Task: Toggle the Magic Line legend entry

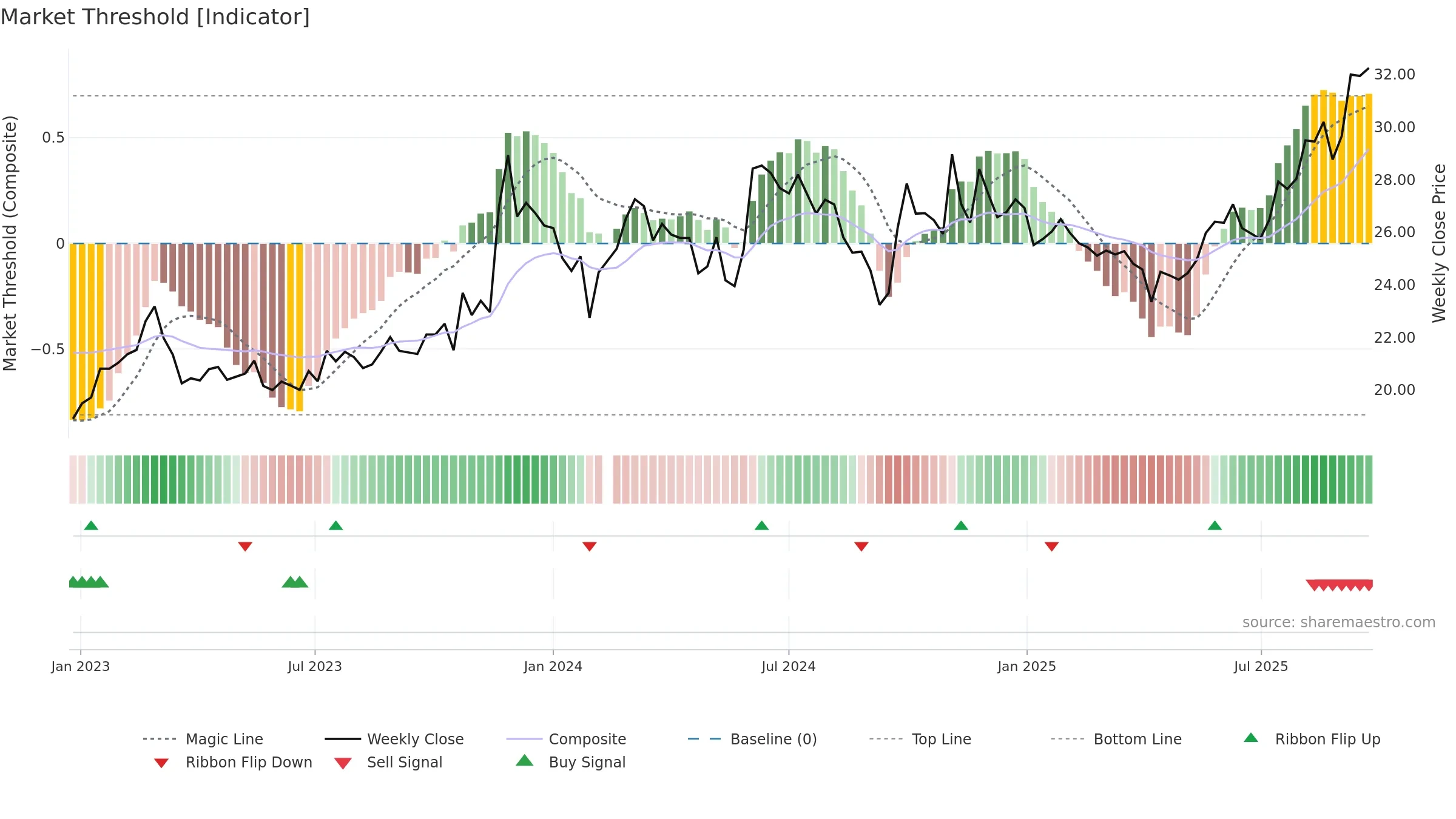Action: tap(203, 739)
